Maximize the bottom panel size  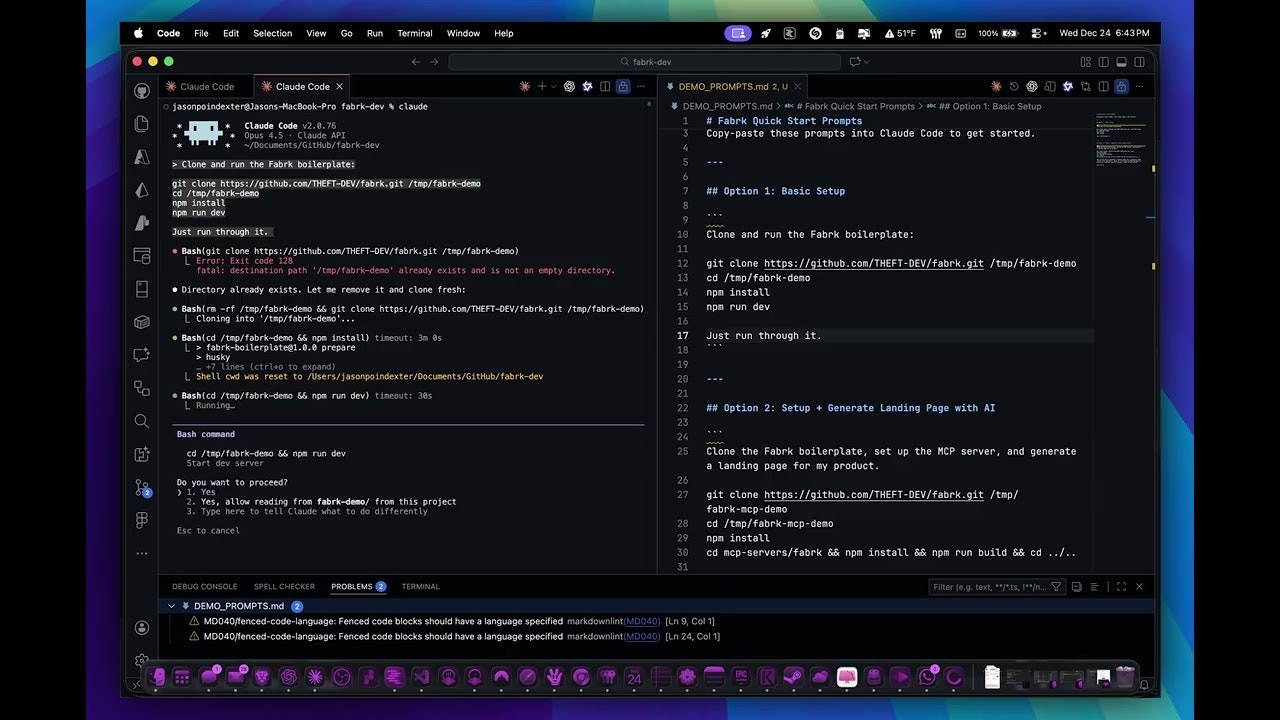pos(1121,587)
